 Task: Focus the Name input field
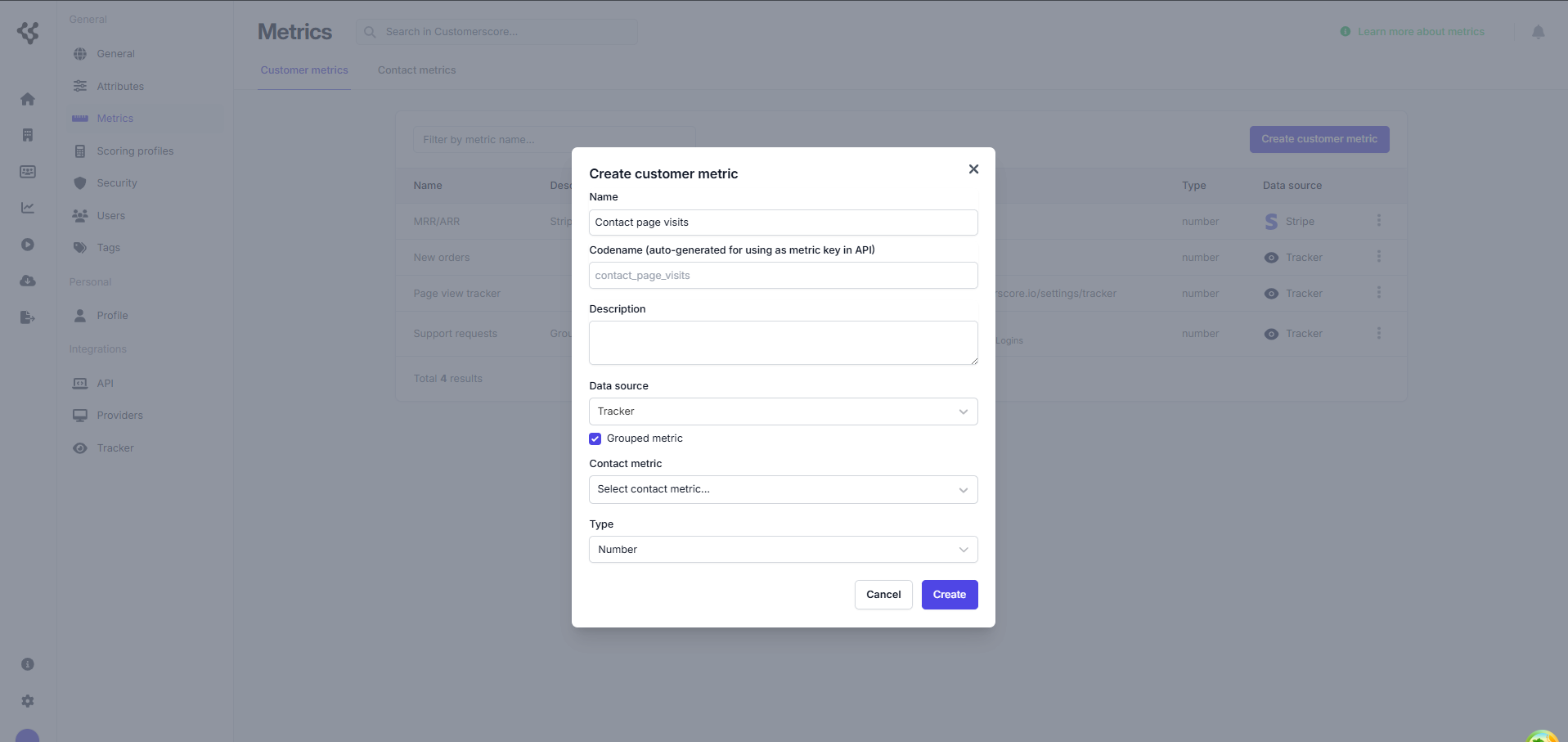pyautogui.click(x=783, y=223)
